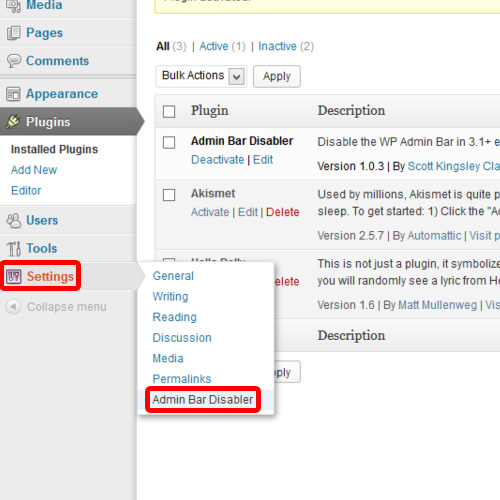Filter plugins by Inactive

[x=277, y=46]
